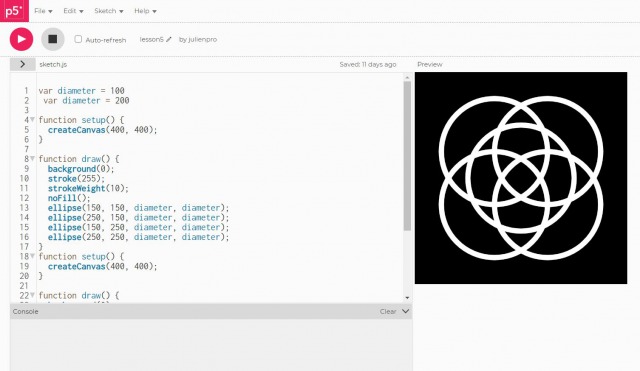Click the preview canvas with circles

521,178
